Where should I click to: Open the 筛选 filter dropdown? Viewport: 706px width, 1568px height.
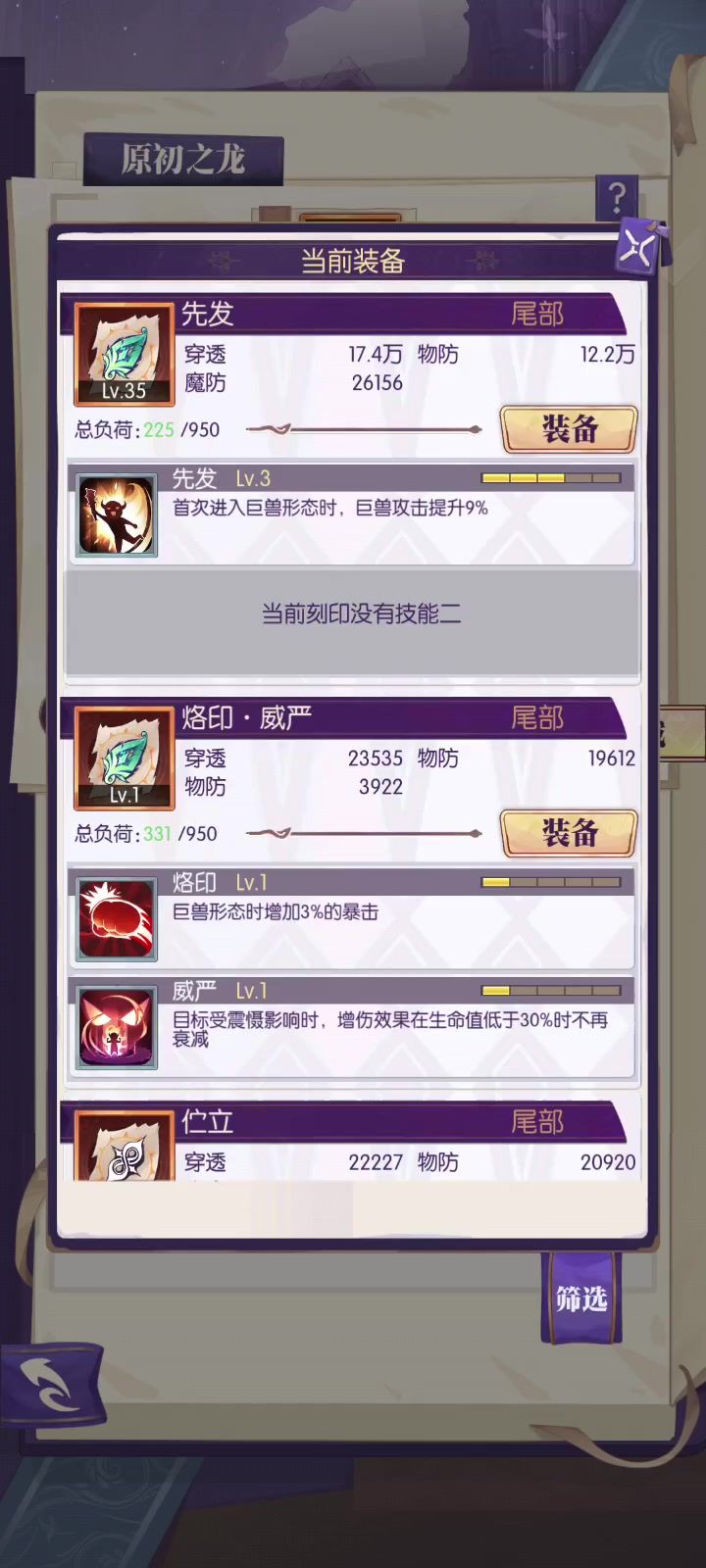point(581,1298)
